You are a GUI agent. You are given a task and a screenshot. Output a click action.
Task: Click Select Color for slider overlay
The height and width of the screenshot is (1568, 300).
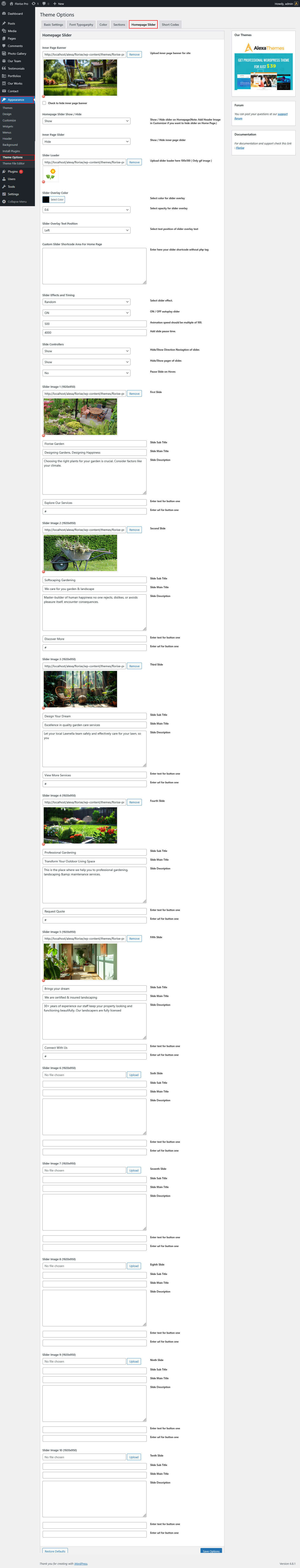(x=57, y=200)
